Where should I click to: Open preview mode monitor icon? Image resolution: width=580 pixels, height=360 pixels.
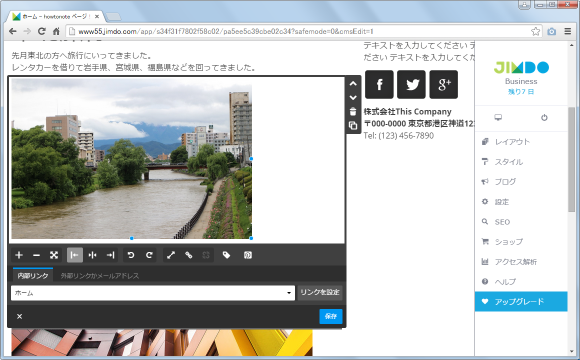point(498,118)
